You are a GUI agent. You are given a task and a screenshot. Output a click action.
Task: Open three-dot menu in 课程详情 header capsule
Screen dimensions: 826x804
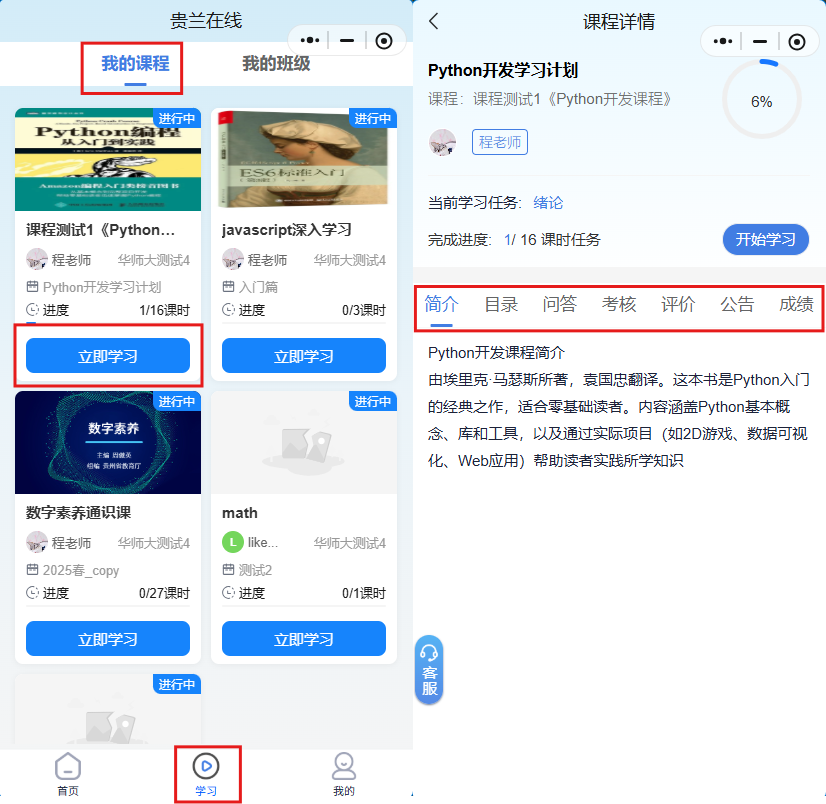click(724, 41)
